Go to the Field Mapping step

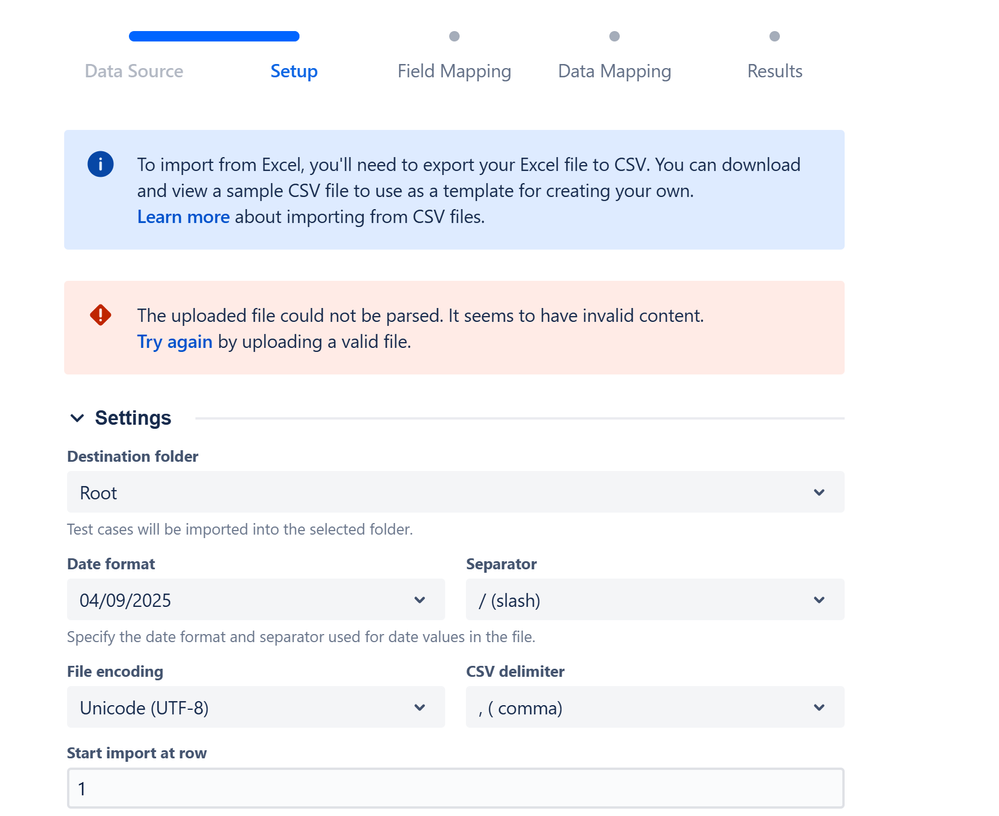tap(454, 71)
